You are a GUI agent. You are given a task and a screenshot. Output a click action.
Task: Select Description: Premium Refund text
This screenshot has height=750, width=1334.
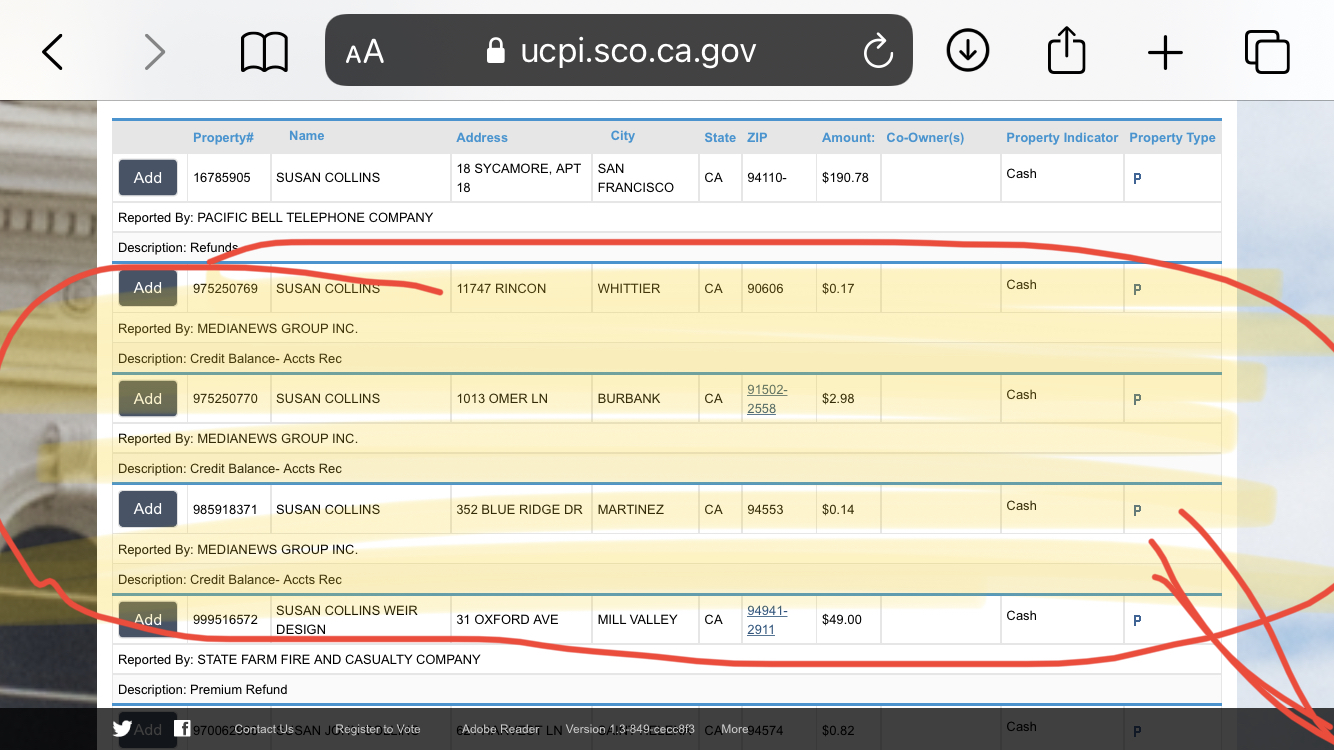point(202,689)
